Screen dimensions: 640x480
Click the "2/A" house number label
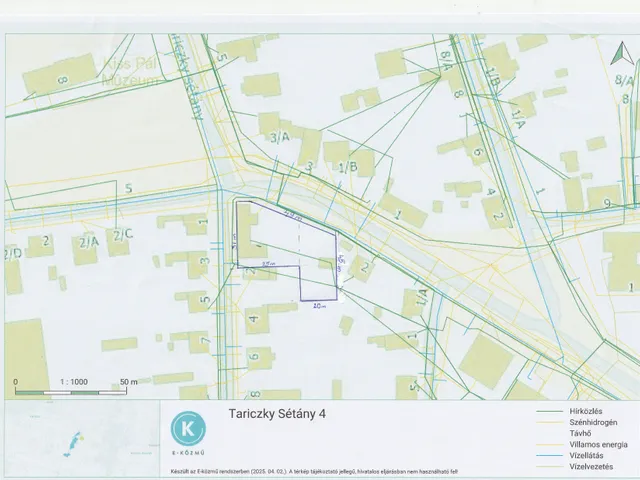point(89,243)
